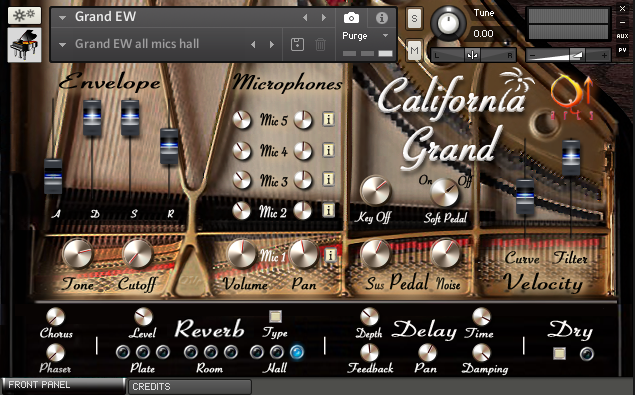Screen dimensions: 635x395
Task: Open the Mic 2 info button
Action: pyautogui.click(x=328, y=210)
